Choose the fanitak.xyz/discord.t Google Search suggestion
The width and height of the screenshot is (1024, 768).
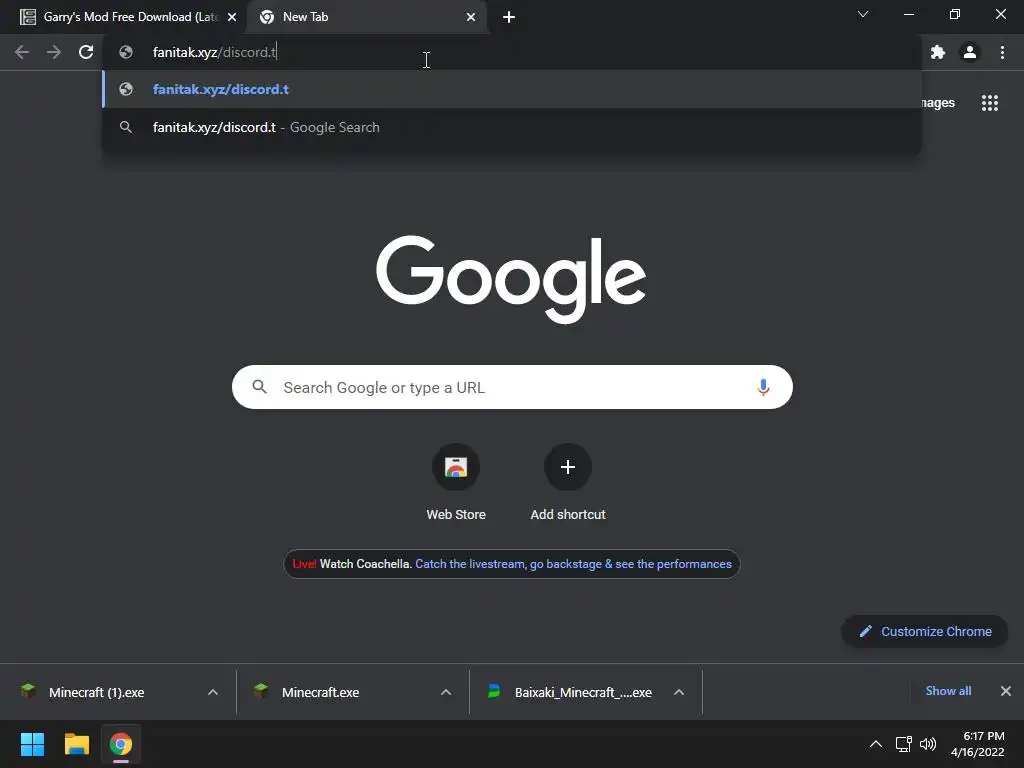point(512,127)
